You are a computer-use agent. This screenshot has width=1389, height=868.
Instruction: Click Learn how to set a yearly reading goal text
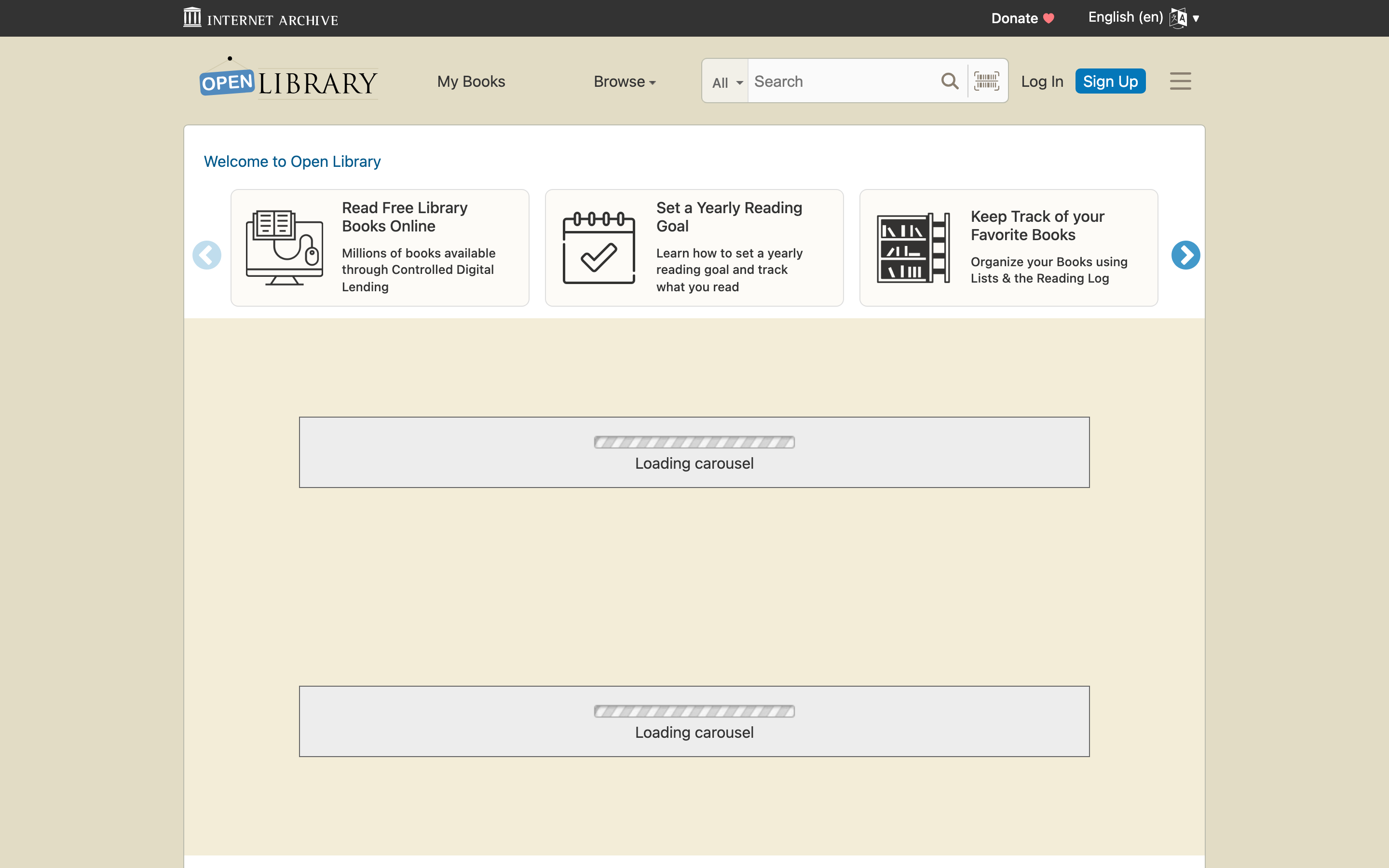tap(729, 270)
